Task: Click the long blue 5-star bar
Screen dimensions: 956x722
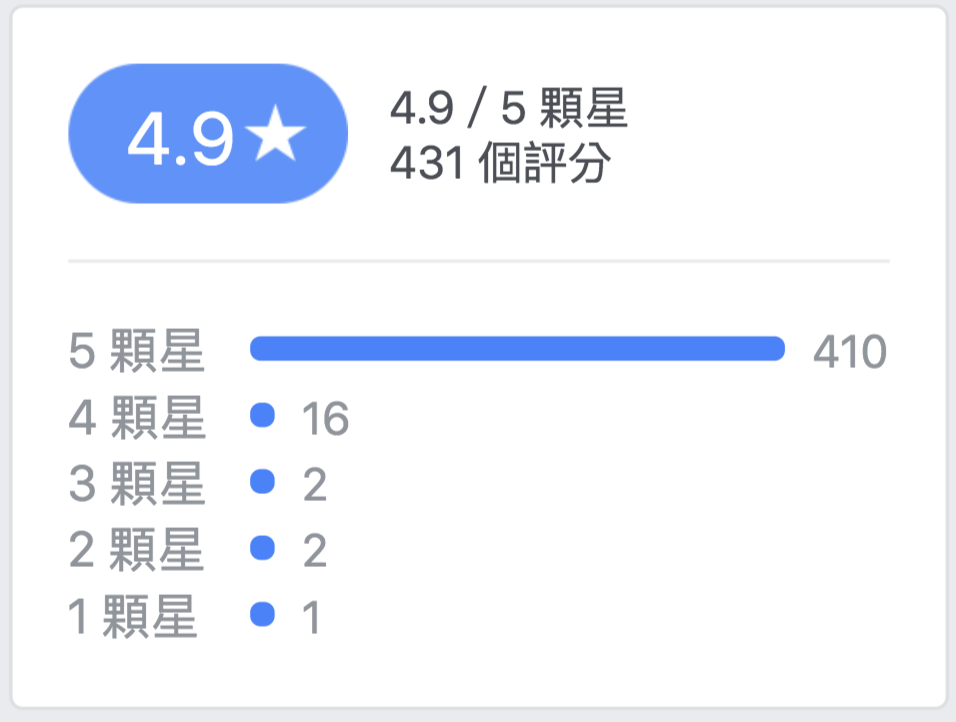Action: click(x=517, y=348)
